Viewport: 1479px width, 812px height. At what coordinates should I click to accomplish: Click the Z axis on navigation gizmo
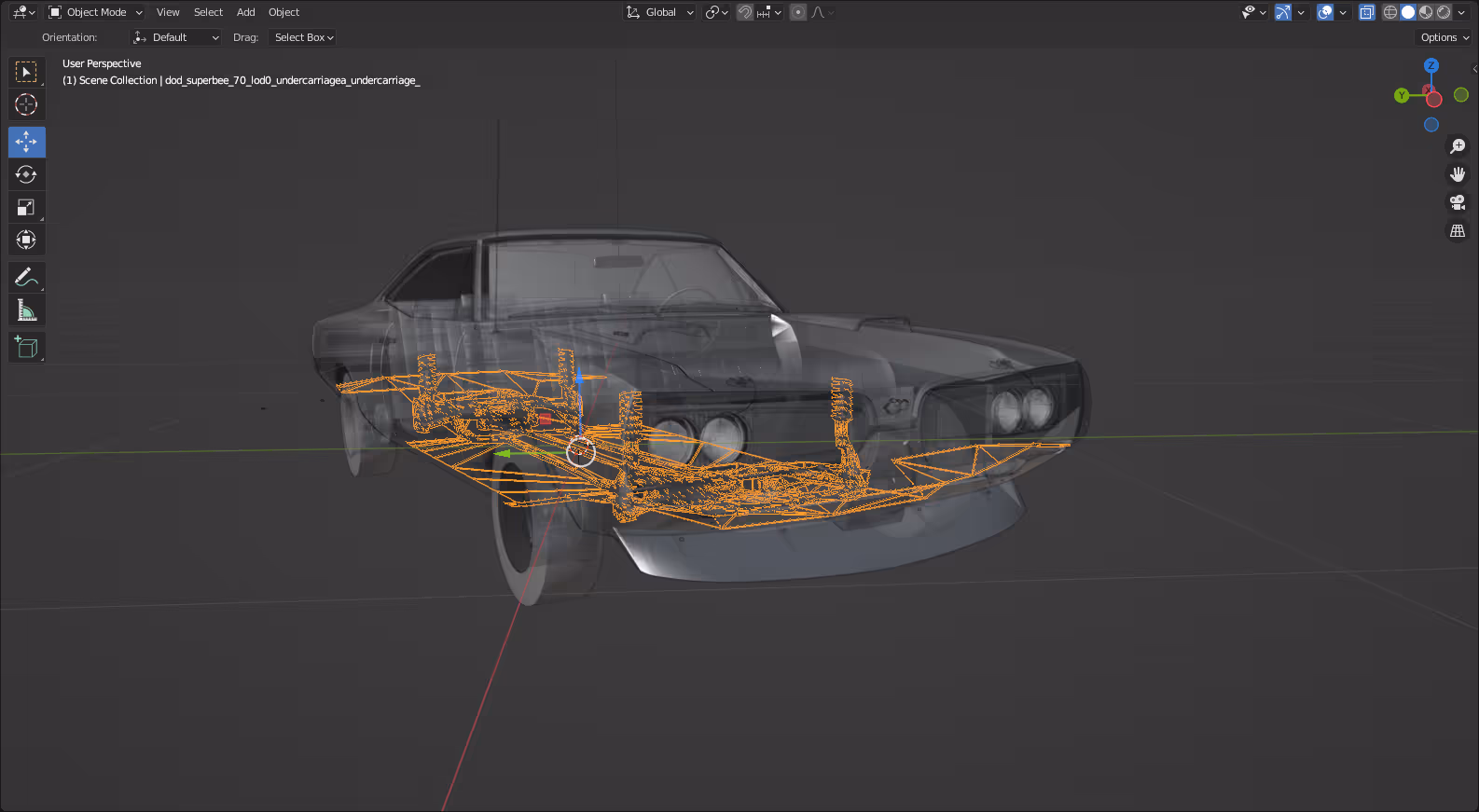click(x=1431, y=65)
